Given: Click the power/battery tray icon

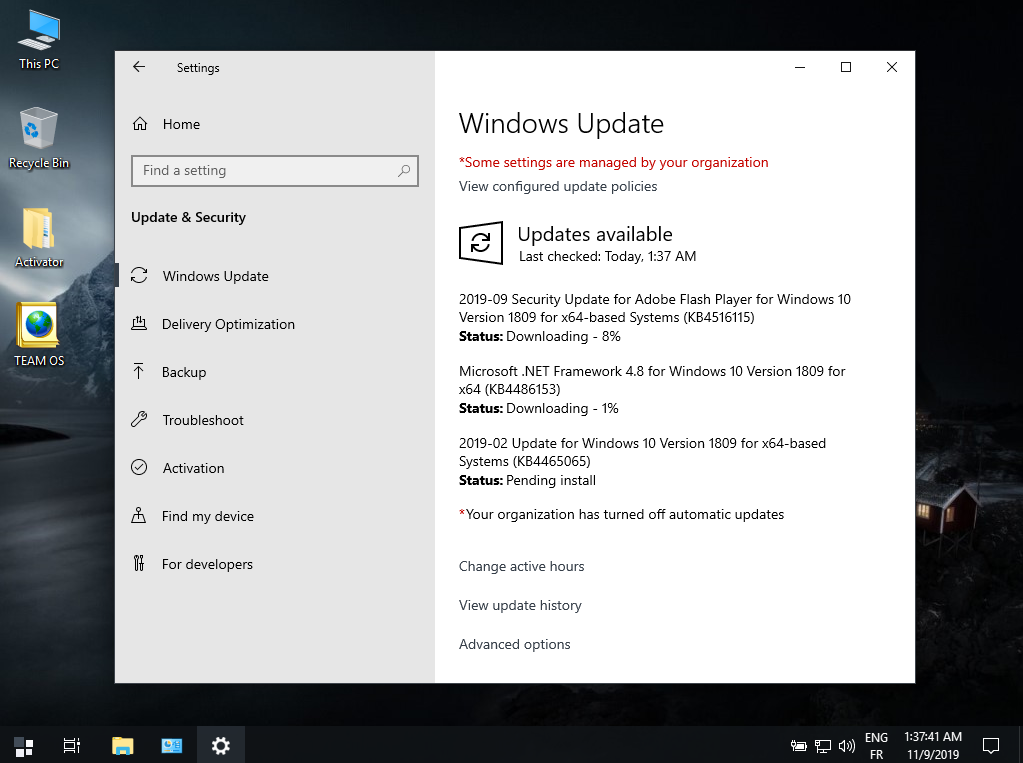Looking at the screenshot, I should 799,745.
